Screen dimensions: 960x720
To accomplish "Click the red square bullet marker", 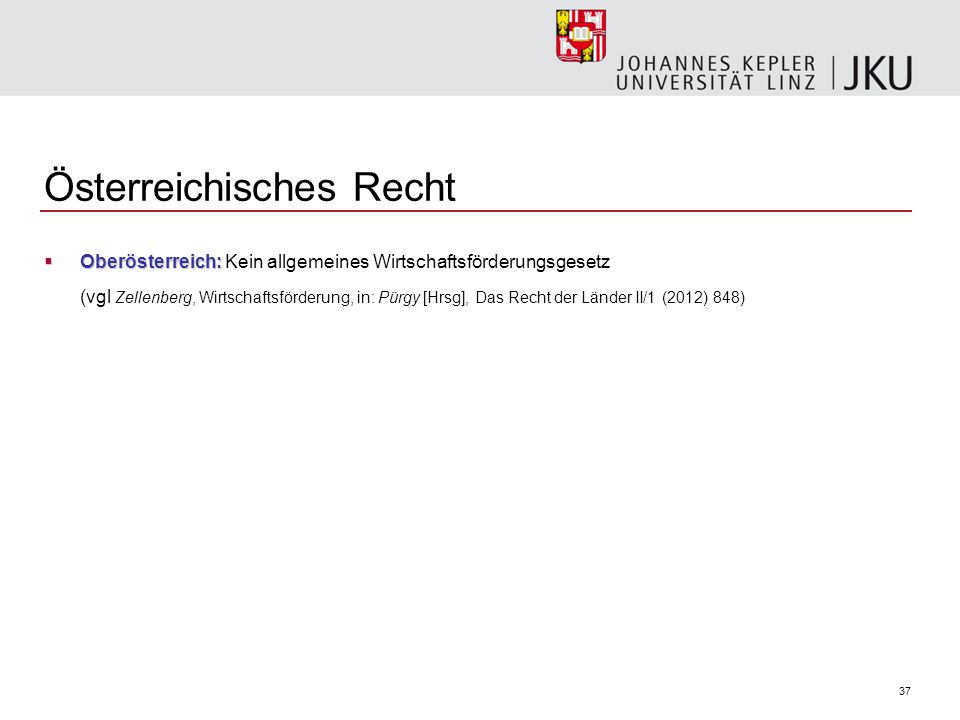I will pyautogui.click(x=48, y=261).
